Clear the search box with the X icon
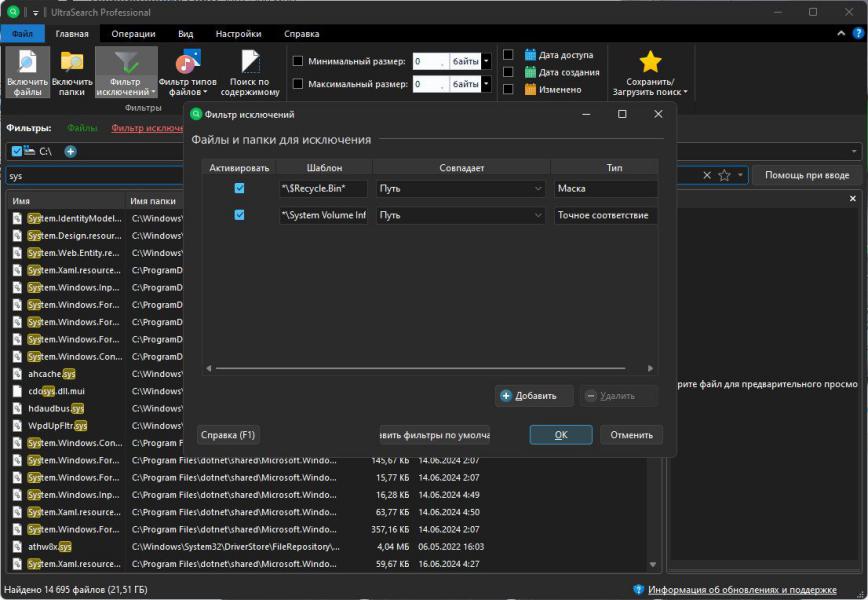Image resolution: width=868 pixels, height=600 pixels. point(707,175)
